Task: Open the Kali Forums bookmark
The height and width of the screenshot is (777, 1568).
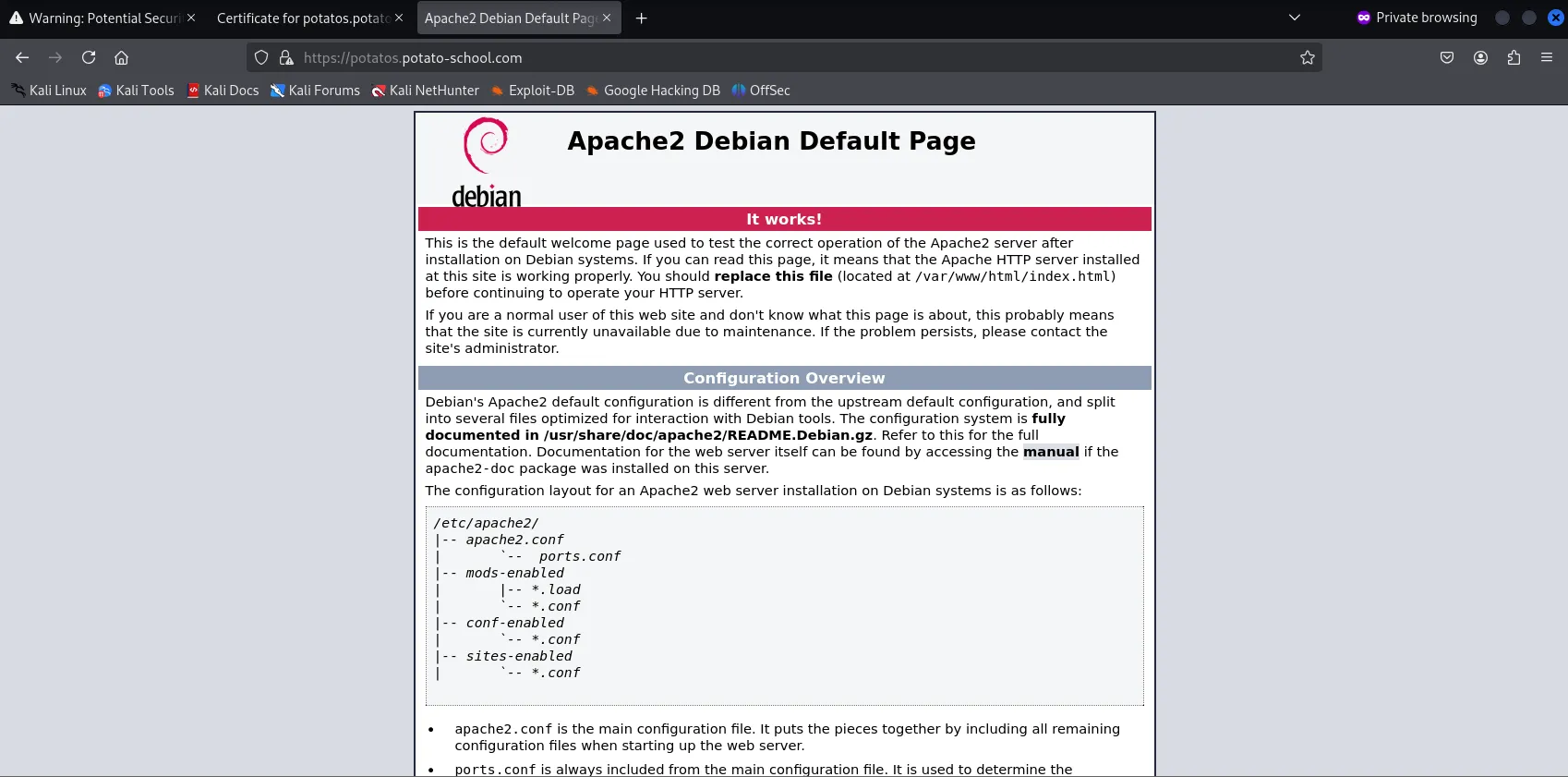Action: [x=315, y=90]
